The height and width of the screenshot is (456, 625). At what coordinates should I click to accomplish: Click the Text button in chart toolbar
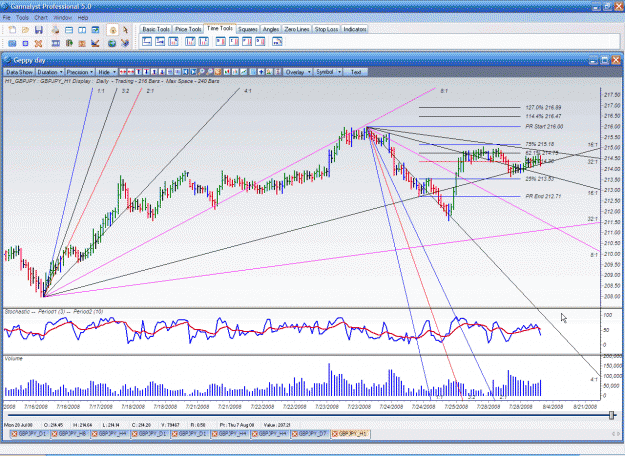tap(356, 72)
